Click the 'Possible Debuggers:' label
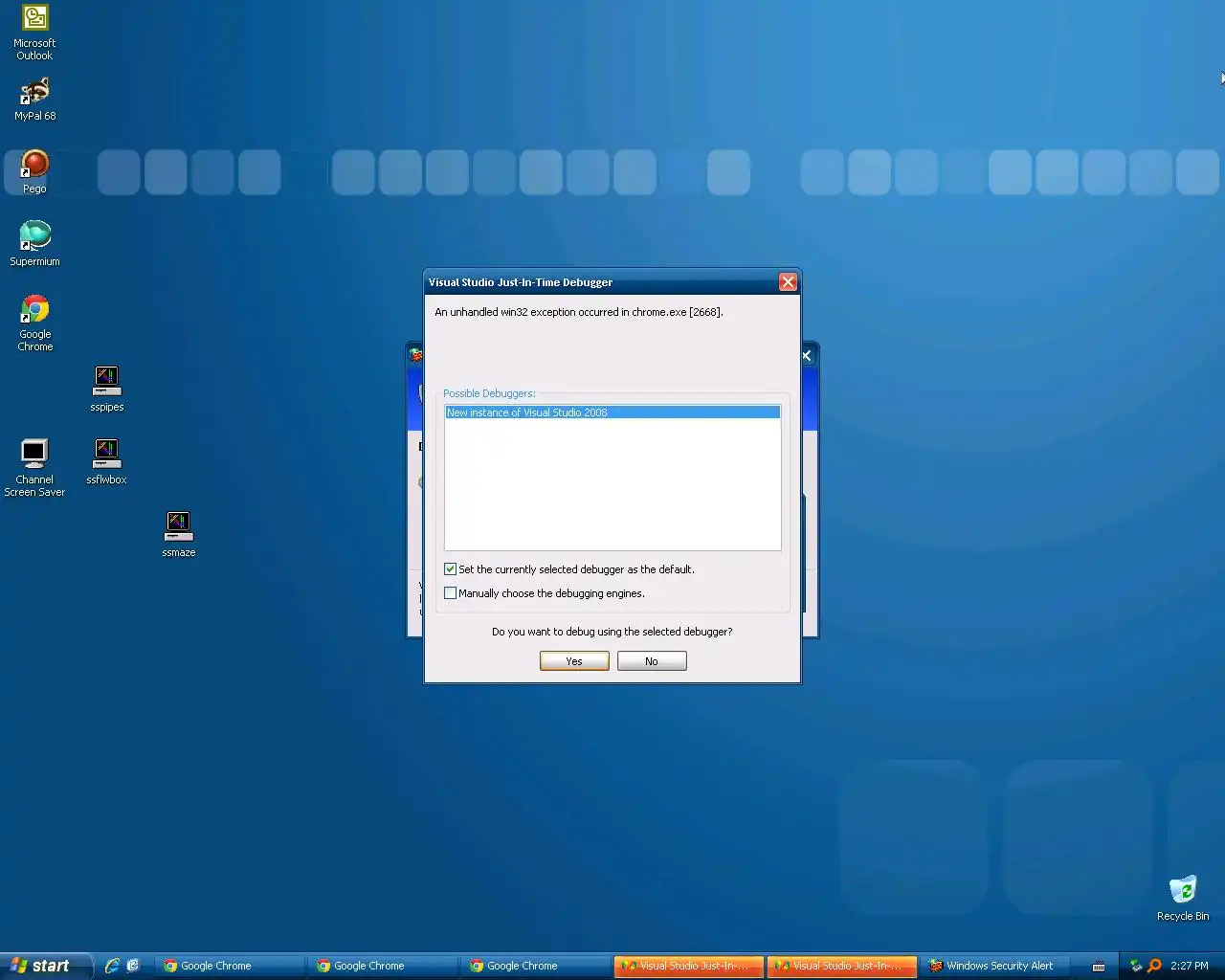 click(x=489, y=393)
